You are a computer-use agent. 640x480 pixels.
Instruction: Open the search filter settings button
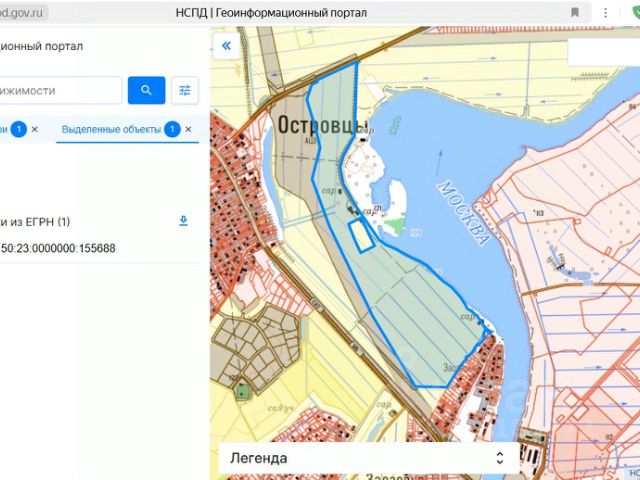[185, 90]
